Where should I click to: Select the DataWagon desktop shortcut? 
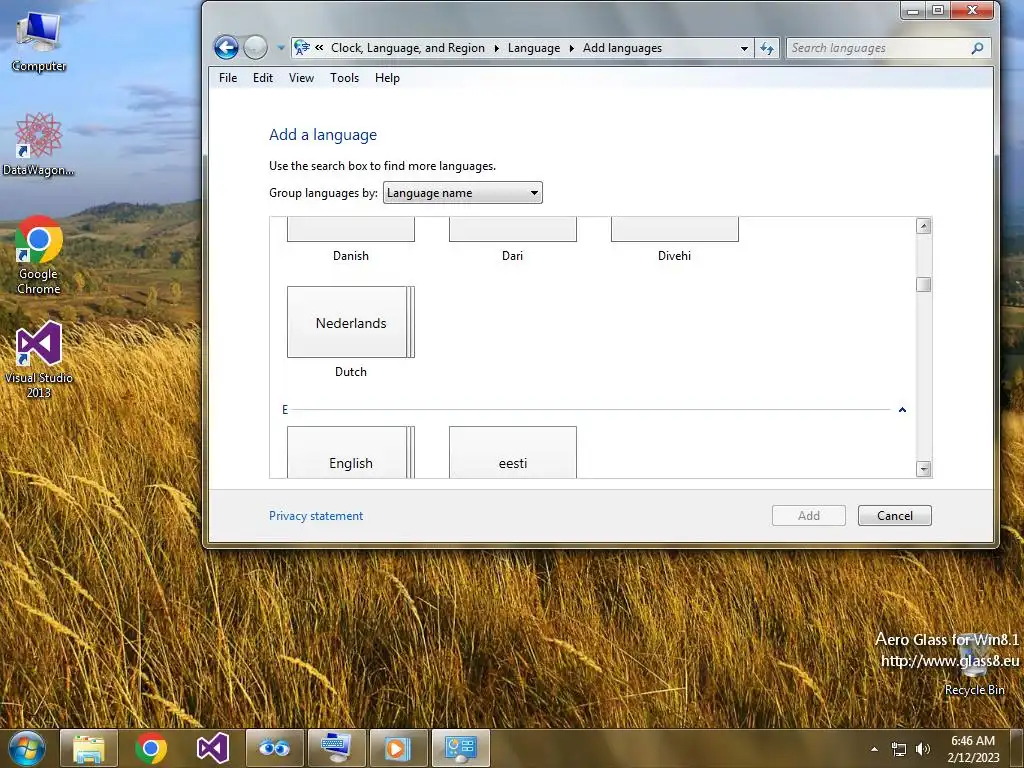point(39,144)
